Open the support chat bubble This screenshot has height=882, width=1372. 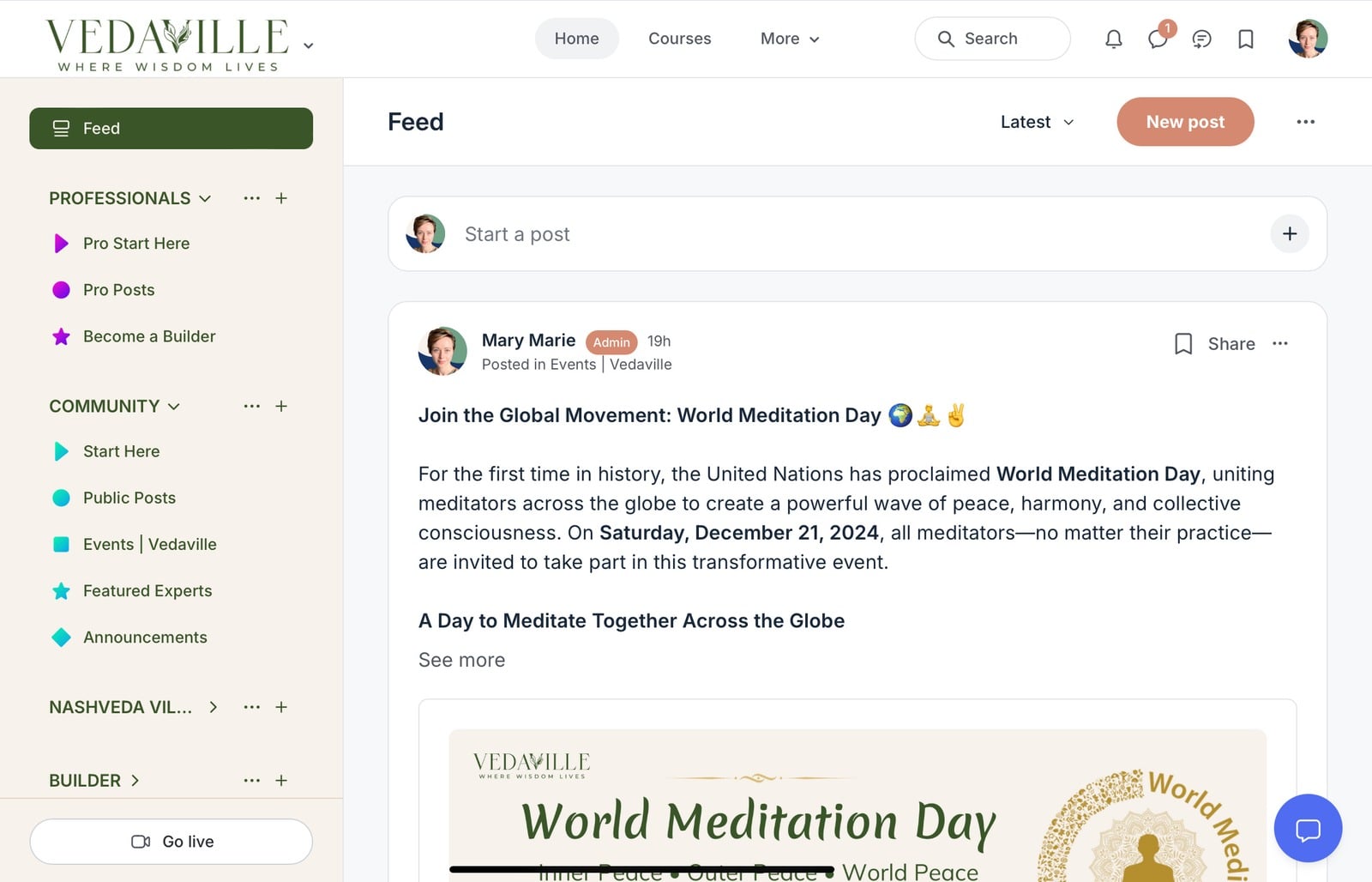pyautogui.click(x=1308, y=829)
